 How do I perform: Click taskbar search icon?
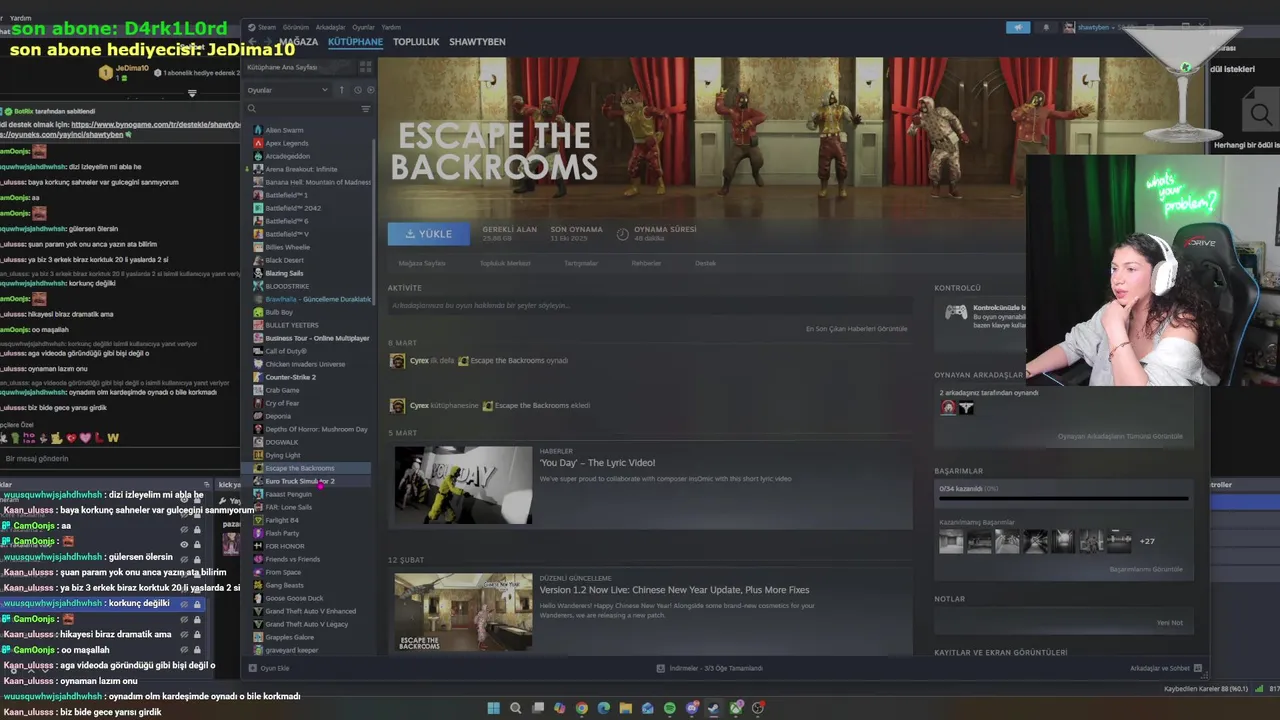515,708
